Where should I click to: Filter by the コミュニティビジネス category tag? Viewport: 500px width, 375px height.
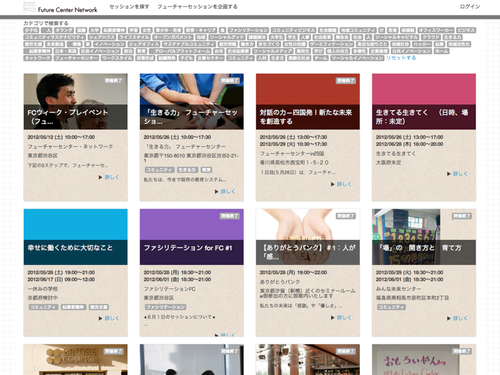pyautogui.click(x=293, y=30)
